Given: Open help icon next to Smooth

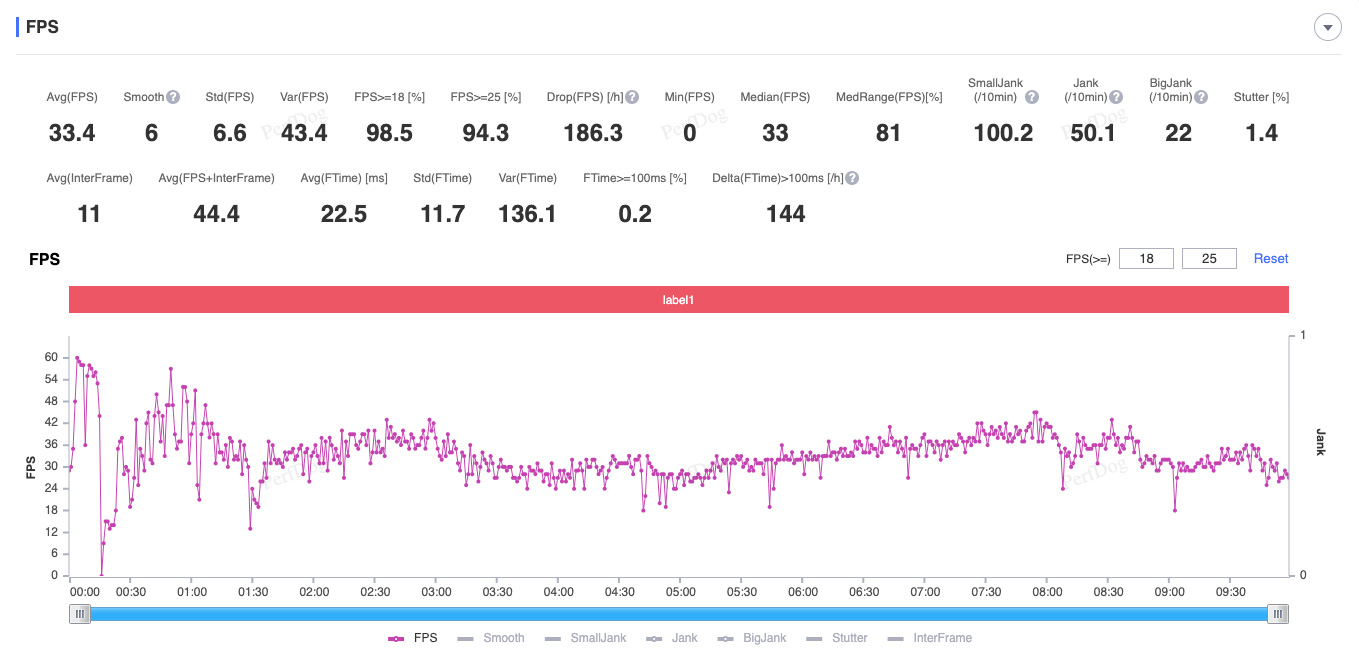Looking at the screenshot, I should coord(173,97).
